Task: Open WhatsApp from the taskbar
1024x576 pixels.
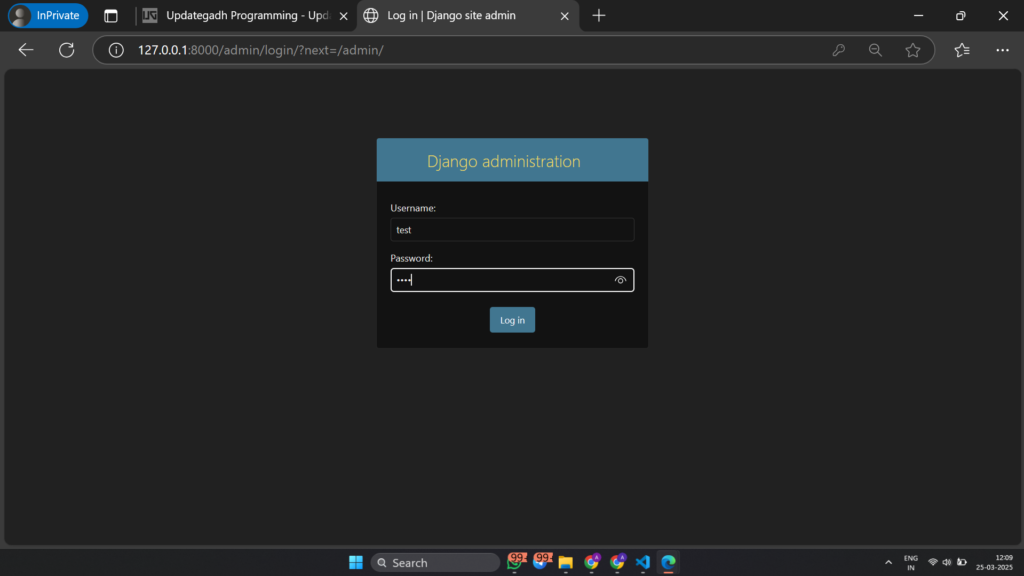Action: pos(515,562)
